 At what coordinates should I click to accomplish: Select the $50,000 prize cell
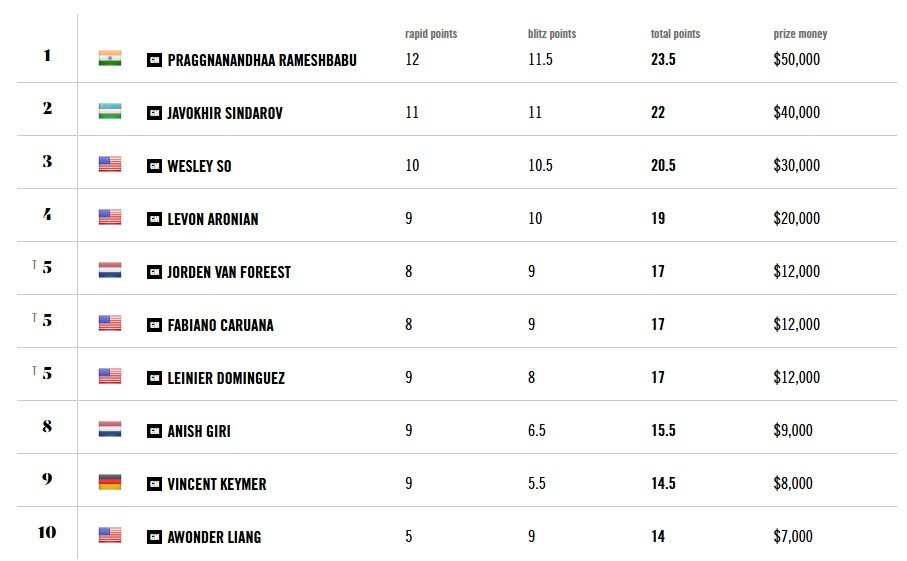click(797, 59)
